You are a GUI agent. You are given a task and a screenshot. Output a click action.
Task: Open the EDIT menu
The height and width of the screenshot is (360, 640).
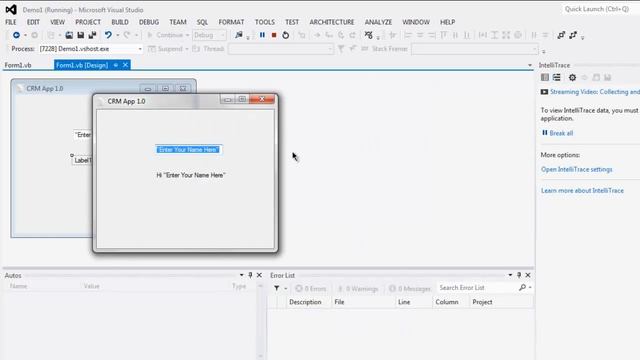point(33,22)
